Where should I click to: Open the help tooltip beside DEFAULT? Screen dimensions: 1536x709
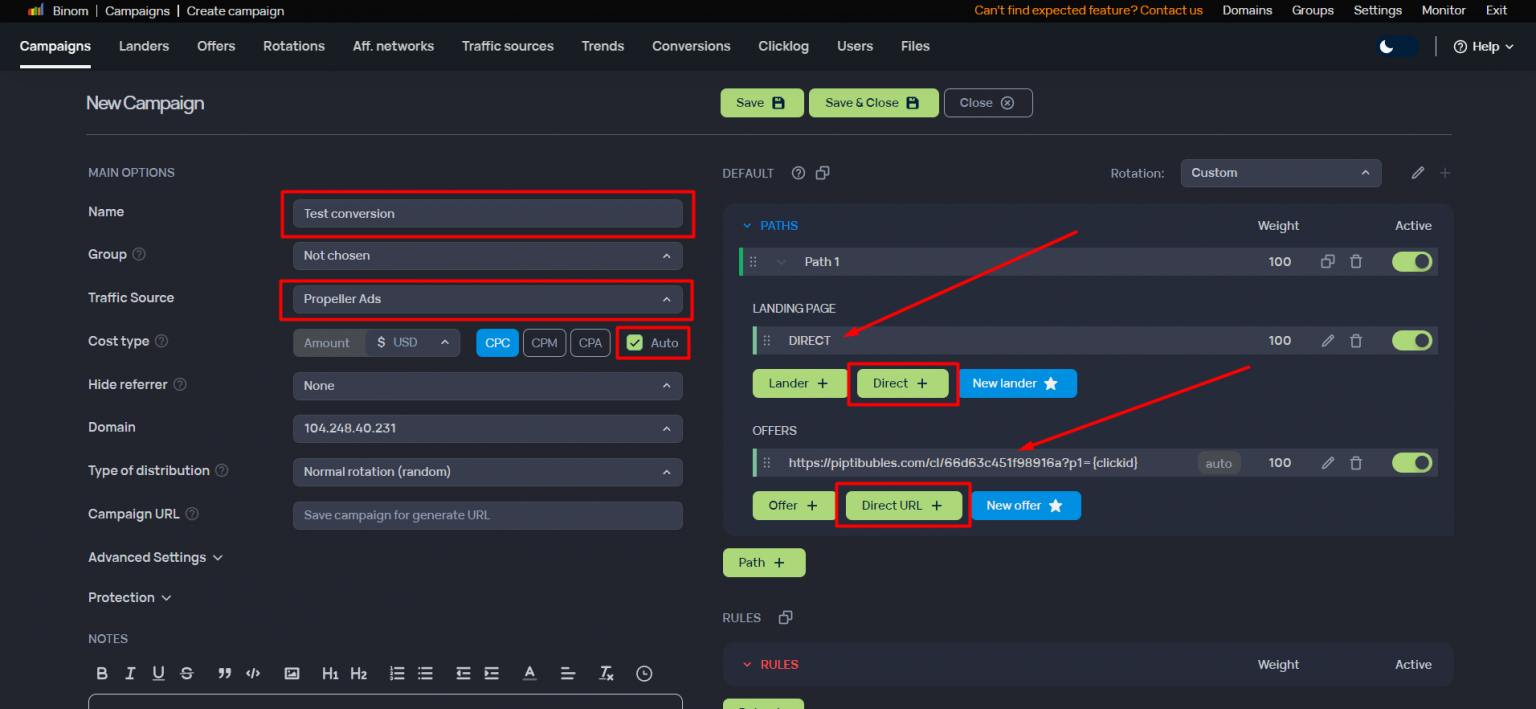point(797,172)
